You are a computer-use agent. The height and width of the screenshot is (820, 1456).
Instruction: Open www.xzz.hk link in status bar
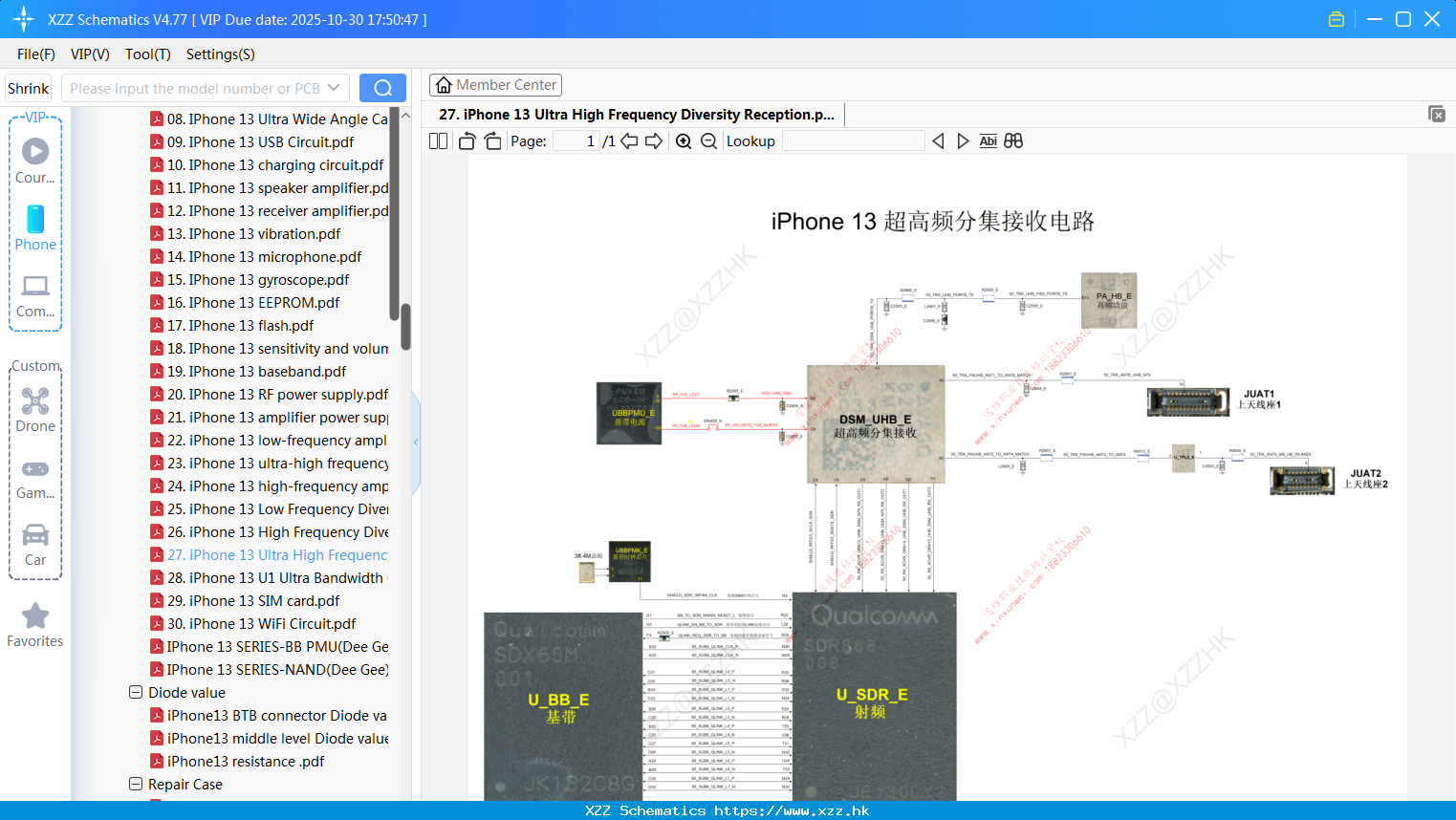(792, 810)
